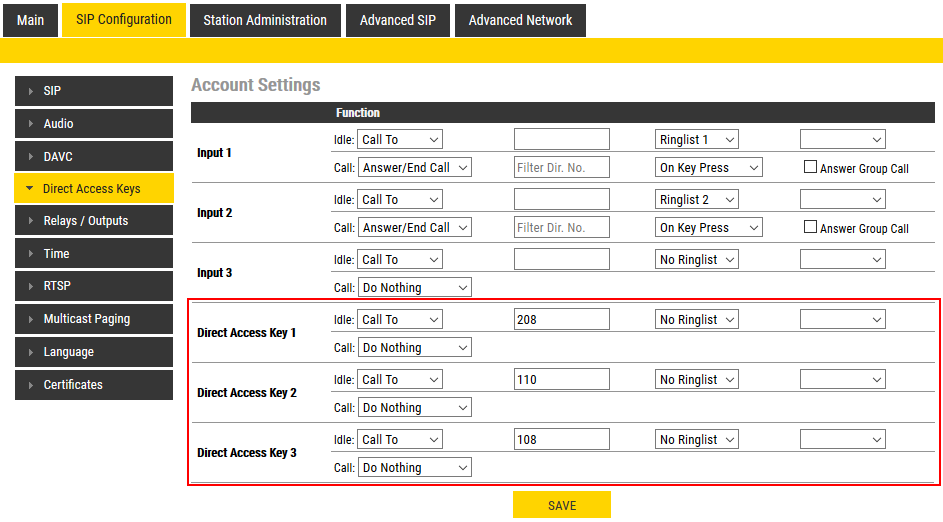This screenshot has height=522, width=943.
Task: Expand the SIP sidebar section arrow
Action: [x=30, y=91]
